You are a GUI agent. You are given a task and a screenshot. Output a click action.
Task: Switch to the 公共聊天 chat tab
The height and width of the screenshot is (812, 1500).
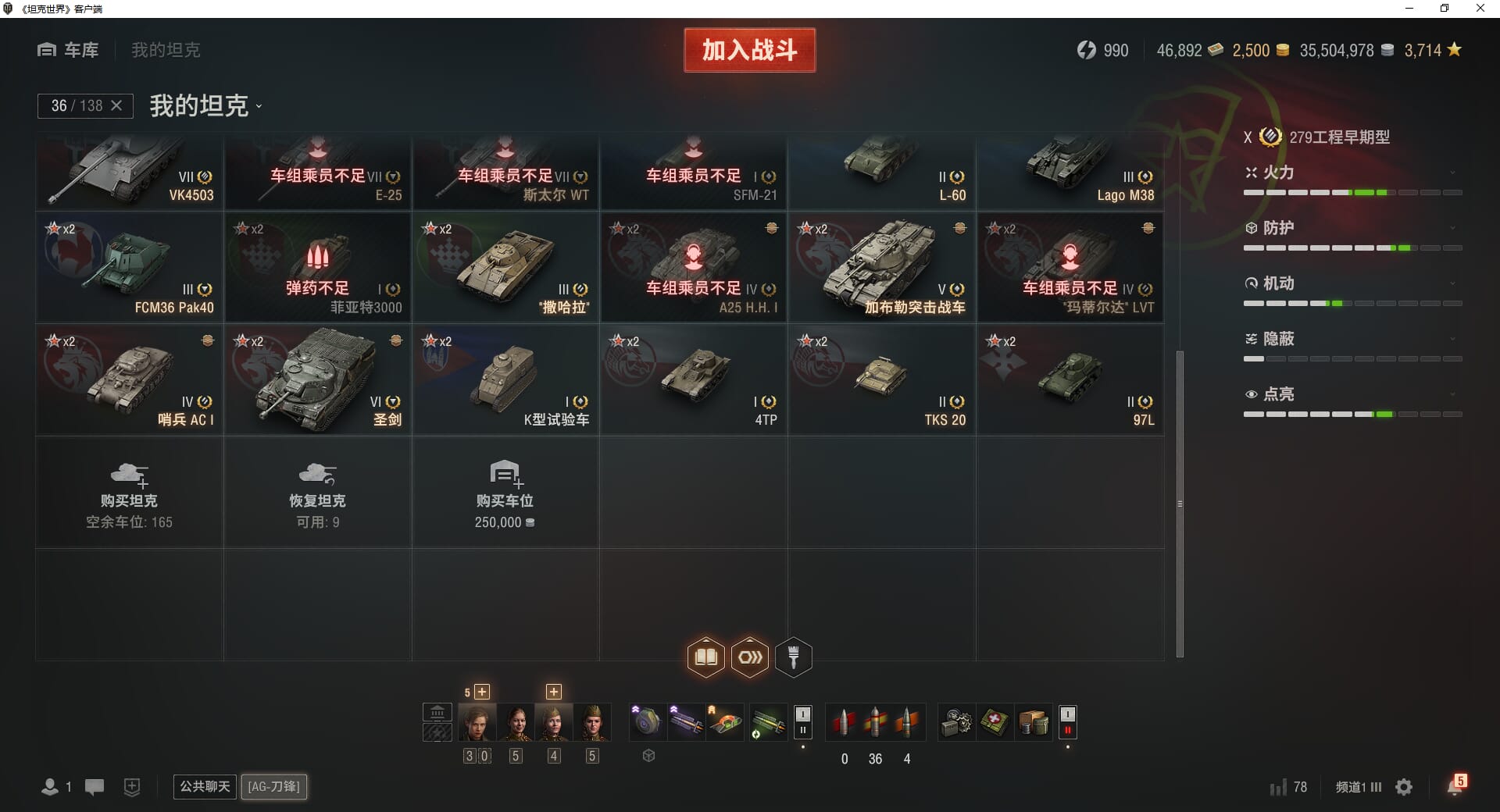(205, 786)
